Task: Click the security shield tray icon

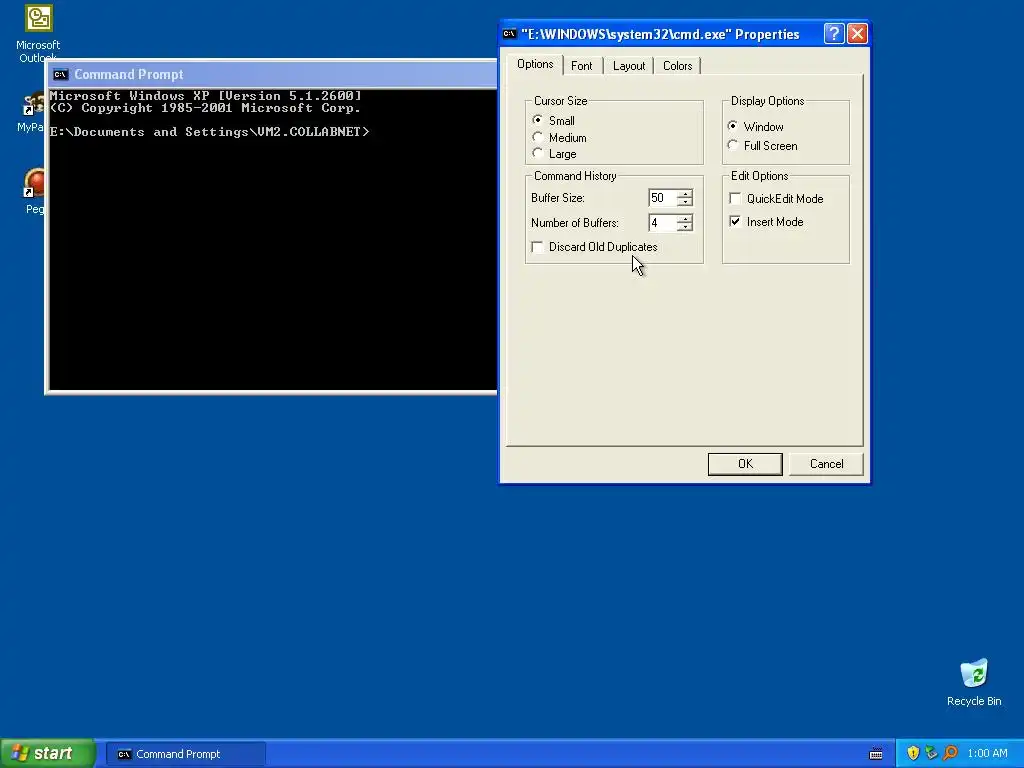Action: point(913,754)
